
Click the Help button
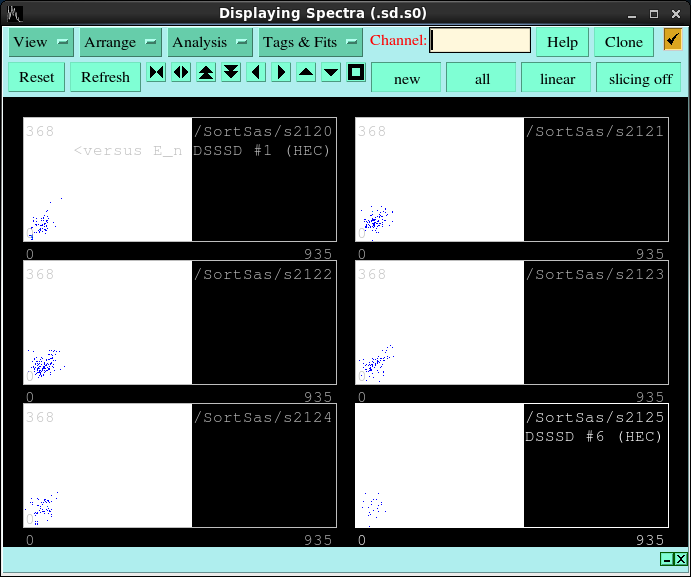(562, 42)
